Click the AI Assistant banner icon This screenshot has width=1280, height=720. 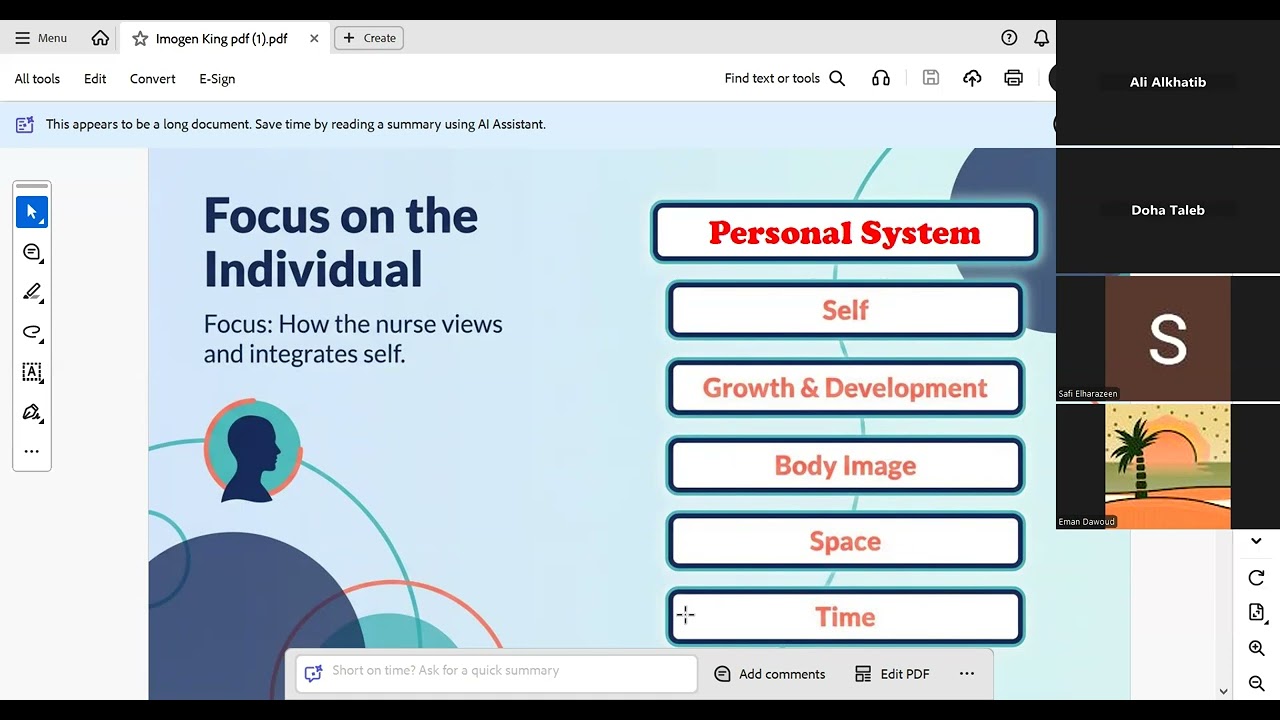click(x=24, y=125)
